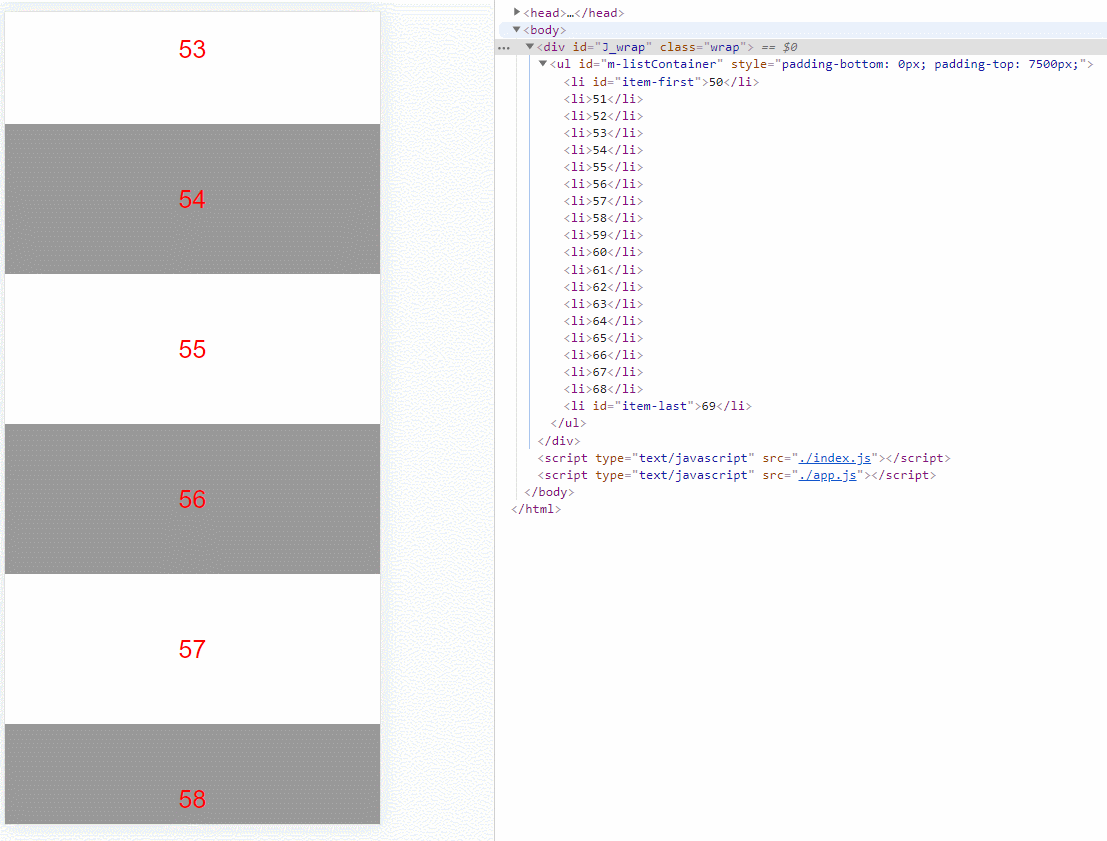Select the li 64 node
The image size is (1107, 841).
pos(603,321)
